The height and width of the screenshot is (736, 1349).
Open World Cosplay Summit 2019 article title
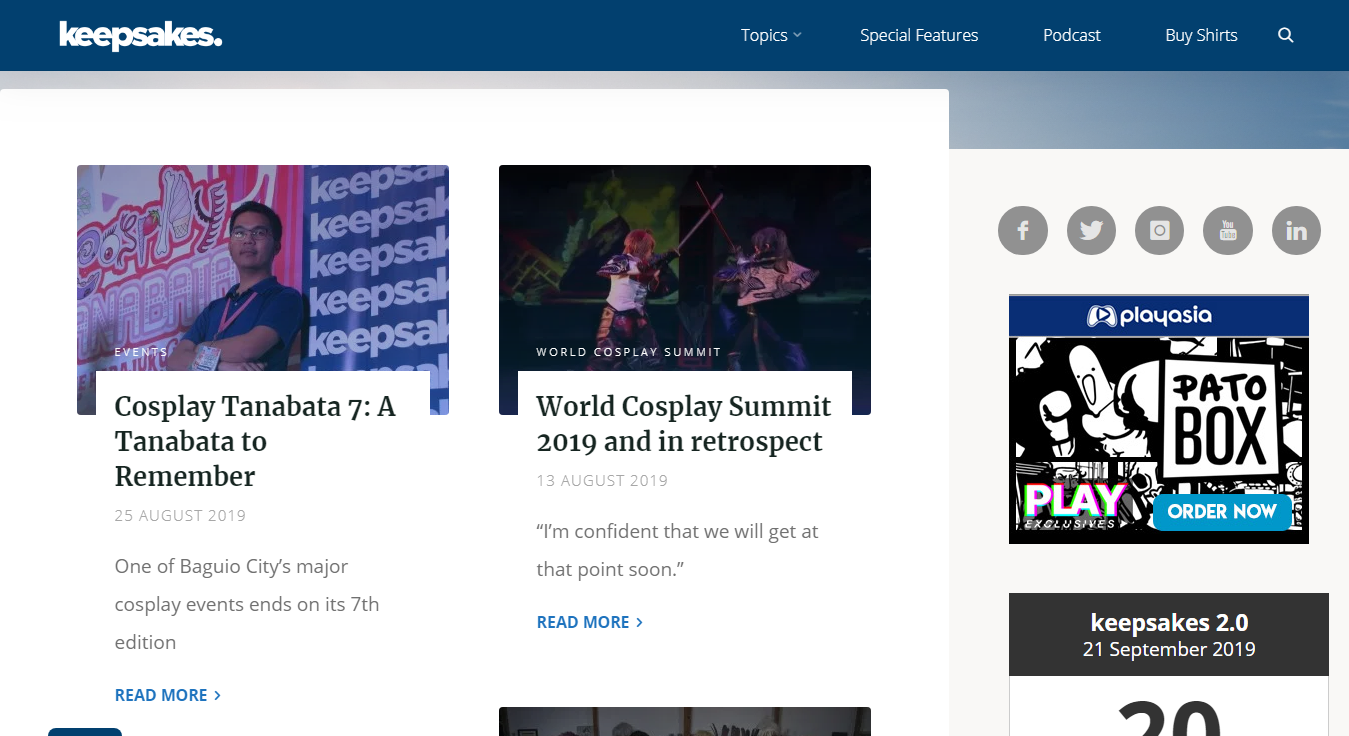683,424
